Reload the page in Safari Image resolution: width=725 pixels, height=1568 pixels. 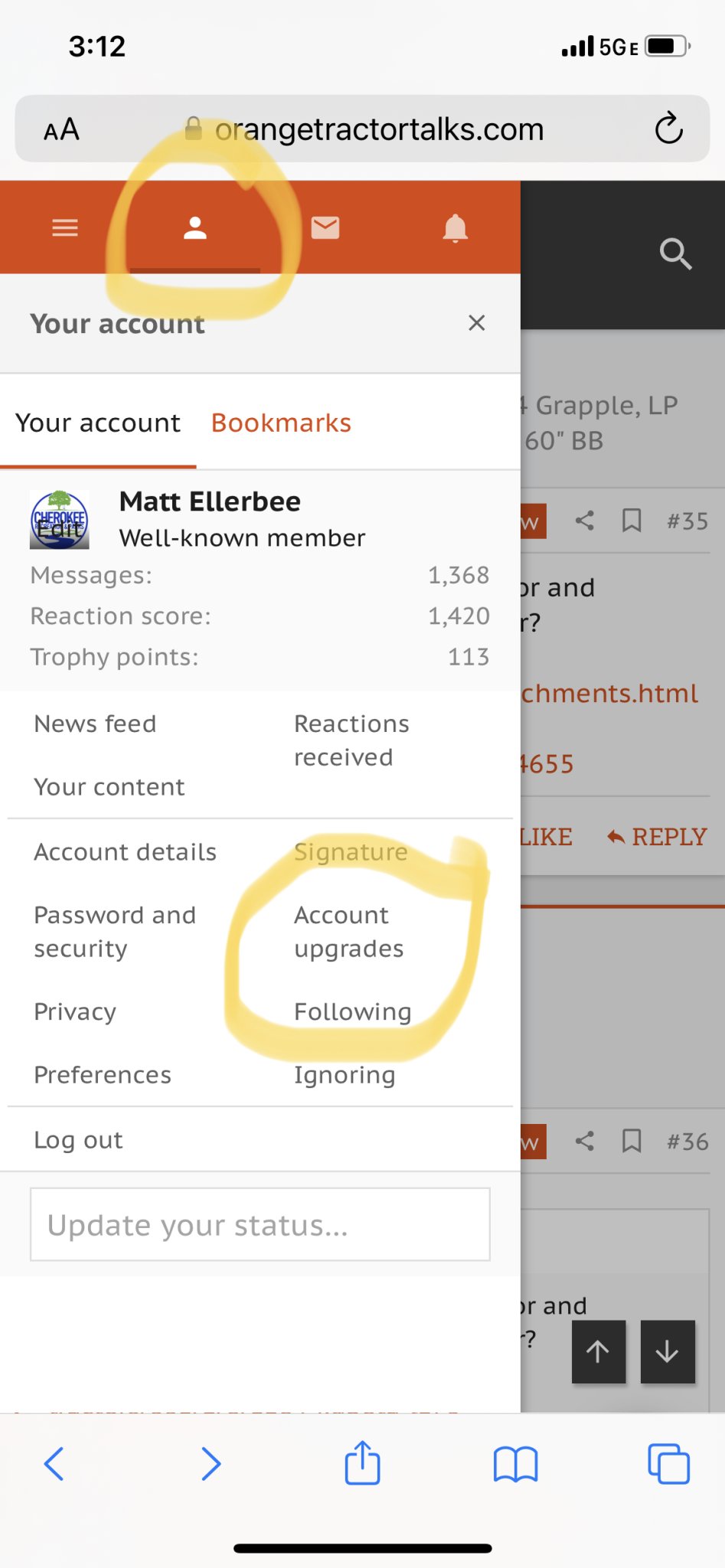tap(668, 128)
